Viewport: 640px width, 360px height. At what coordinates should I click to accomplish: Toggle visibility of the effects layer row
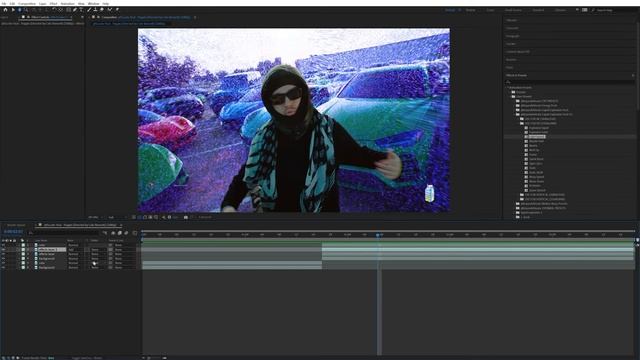click(3, 254)
